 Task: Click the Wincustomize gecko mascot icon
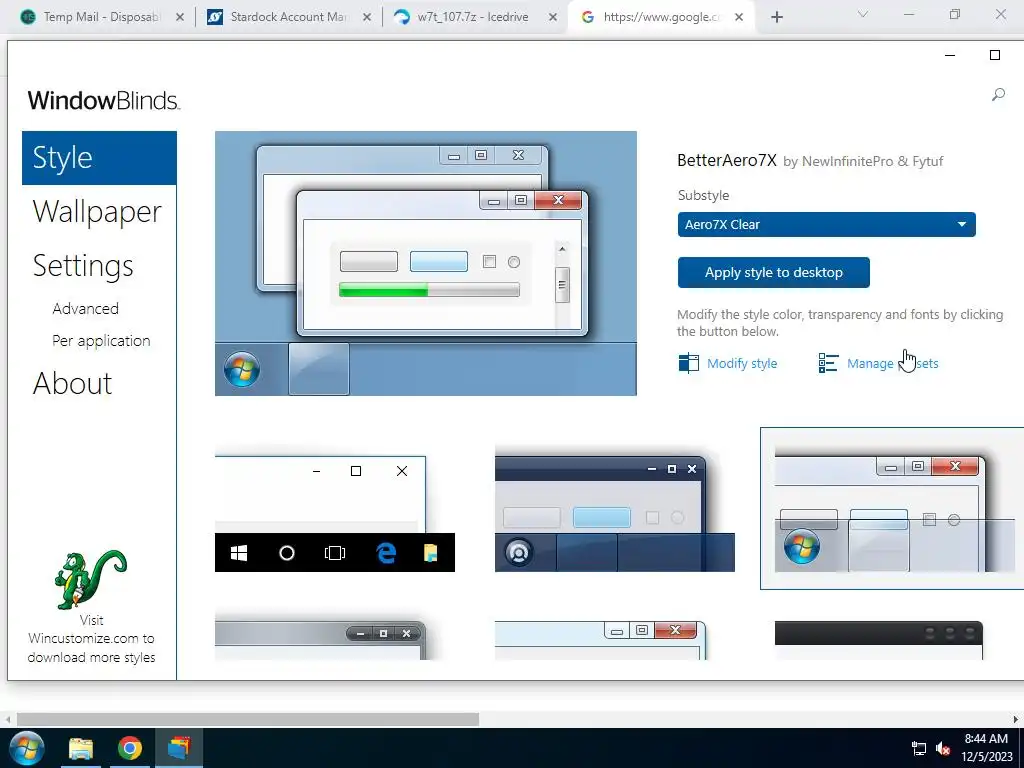[x=91, y=579]
